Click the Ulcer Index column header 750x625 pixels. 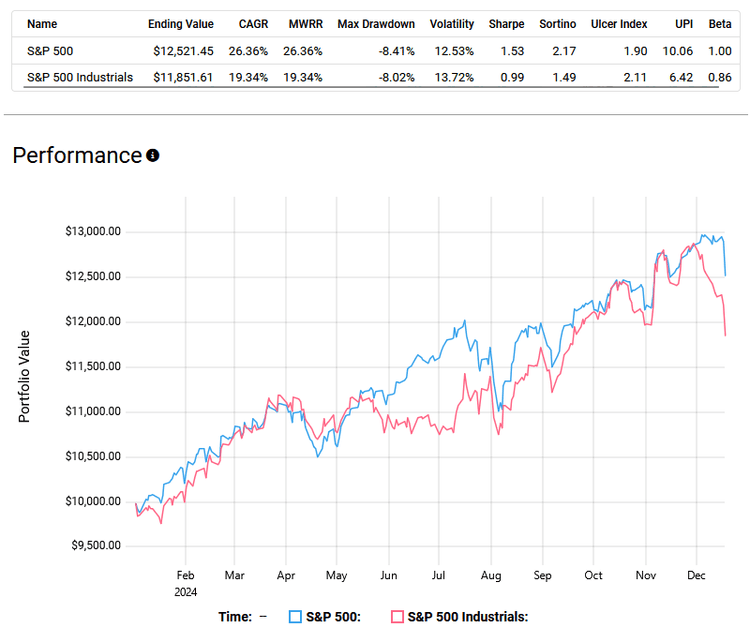619,24
